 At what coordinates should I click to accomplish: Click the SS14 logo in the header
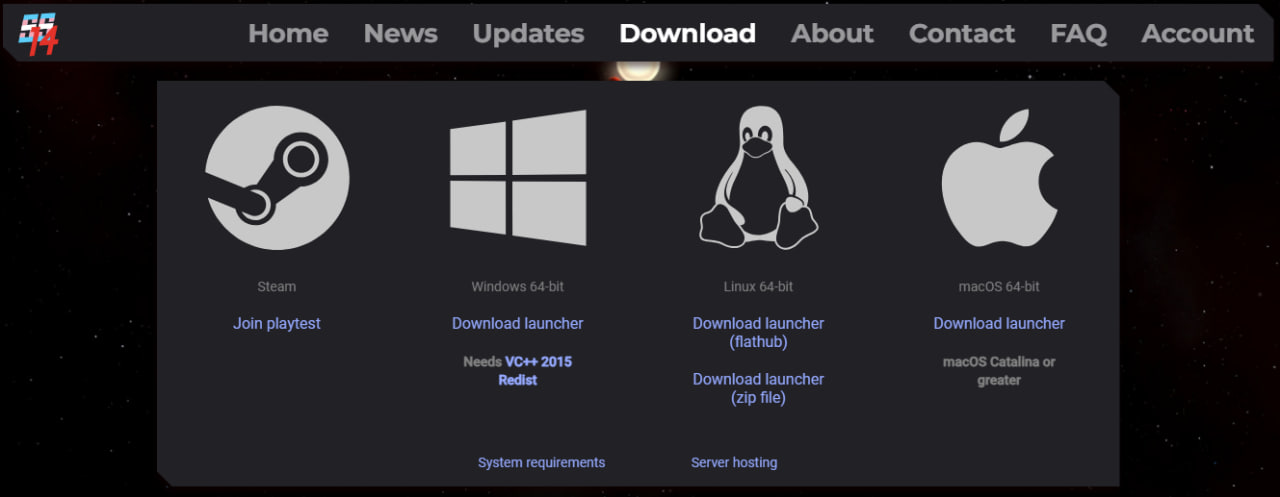[x=38, y=33]
